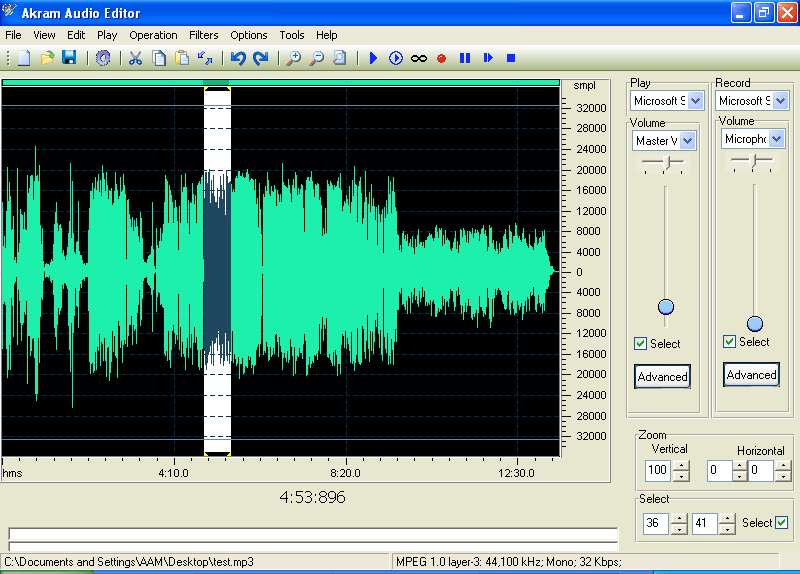Viewport: 800px width, 574px height.
Task: Open the Operation menu
Action: 153,35
